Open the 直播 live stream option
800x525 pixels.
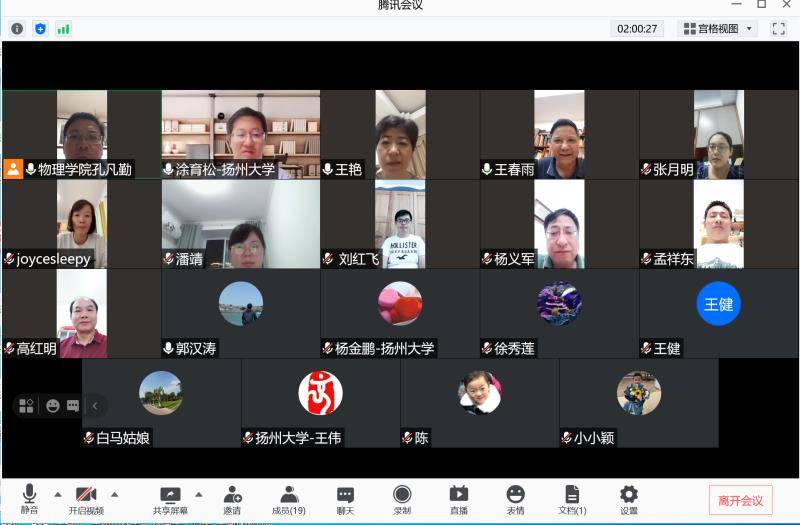(459, 500)
